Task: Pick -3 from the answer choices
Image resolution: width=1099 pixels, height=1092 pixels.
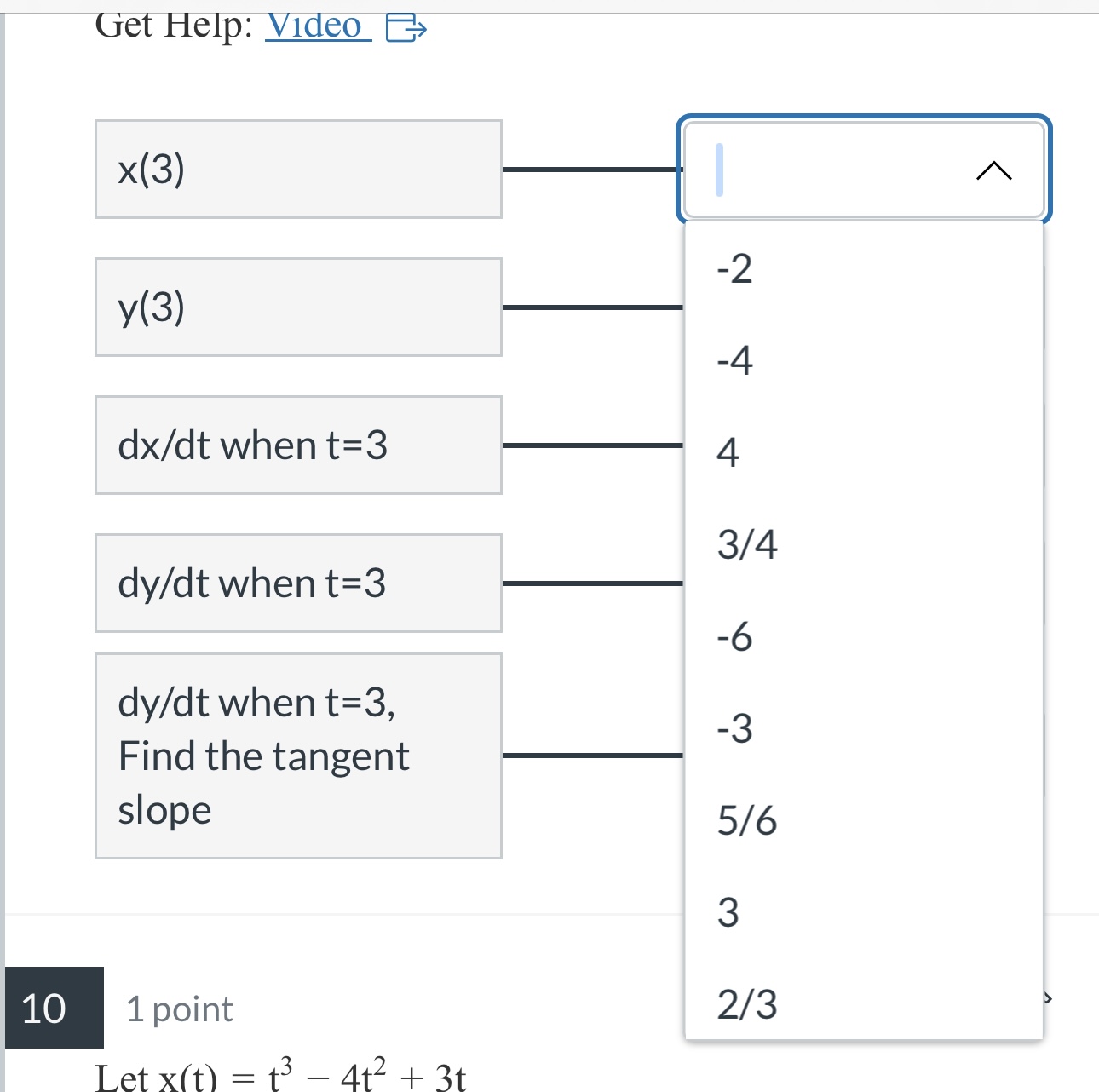Action: [x=734, y=730]
